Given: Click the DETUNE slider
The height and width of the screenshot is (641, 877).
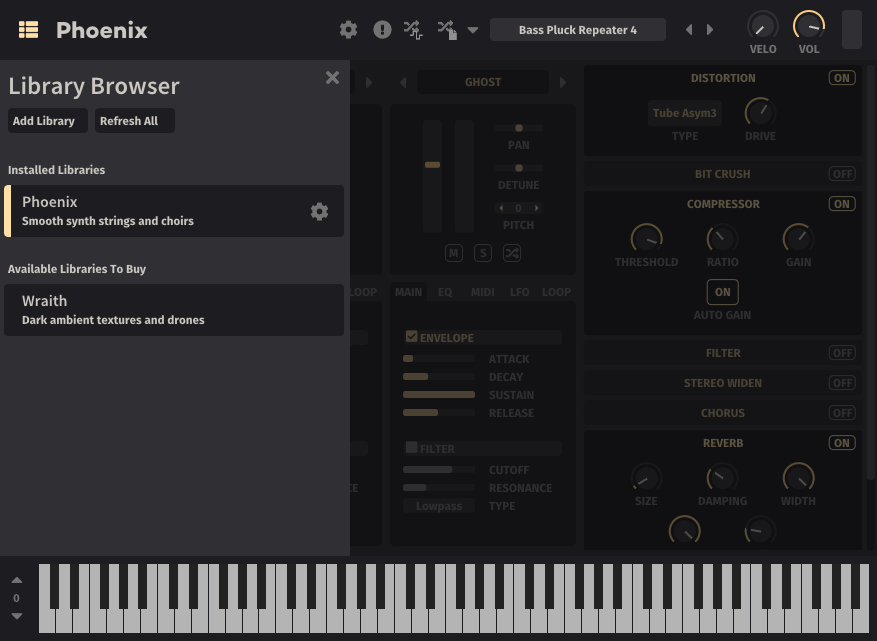Looking at the screenshot, I should (x=518, y=168).
